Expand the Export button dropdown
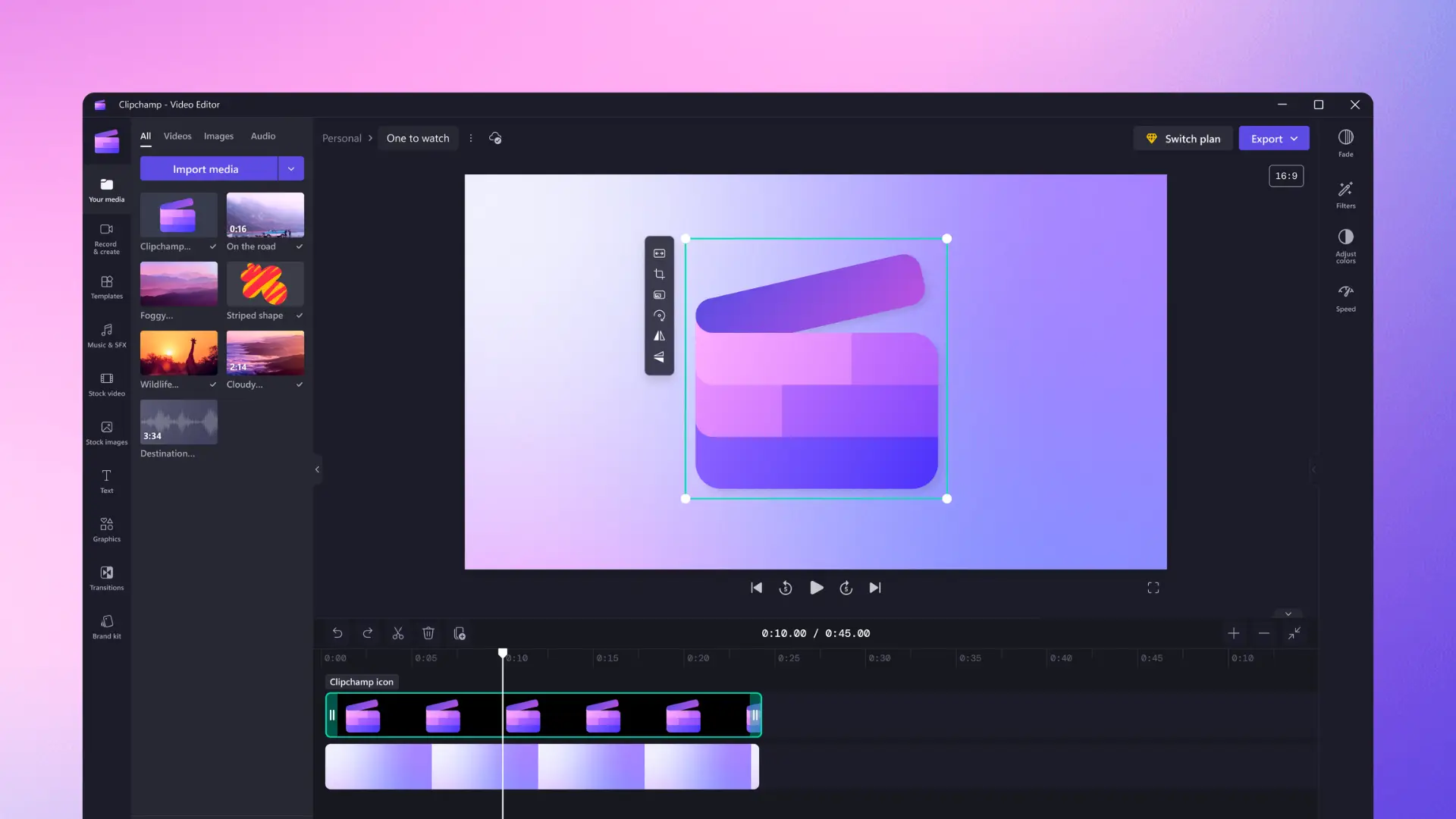This screenshot has width=1456, height=819. (1294, 138)
